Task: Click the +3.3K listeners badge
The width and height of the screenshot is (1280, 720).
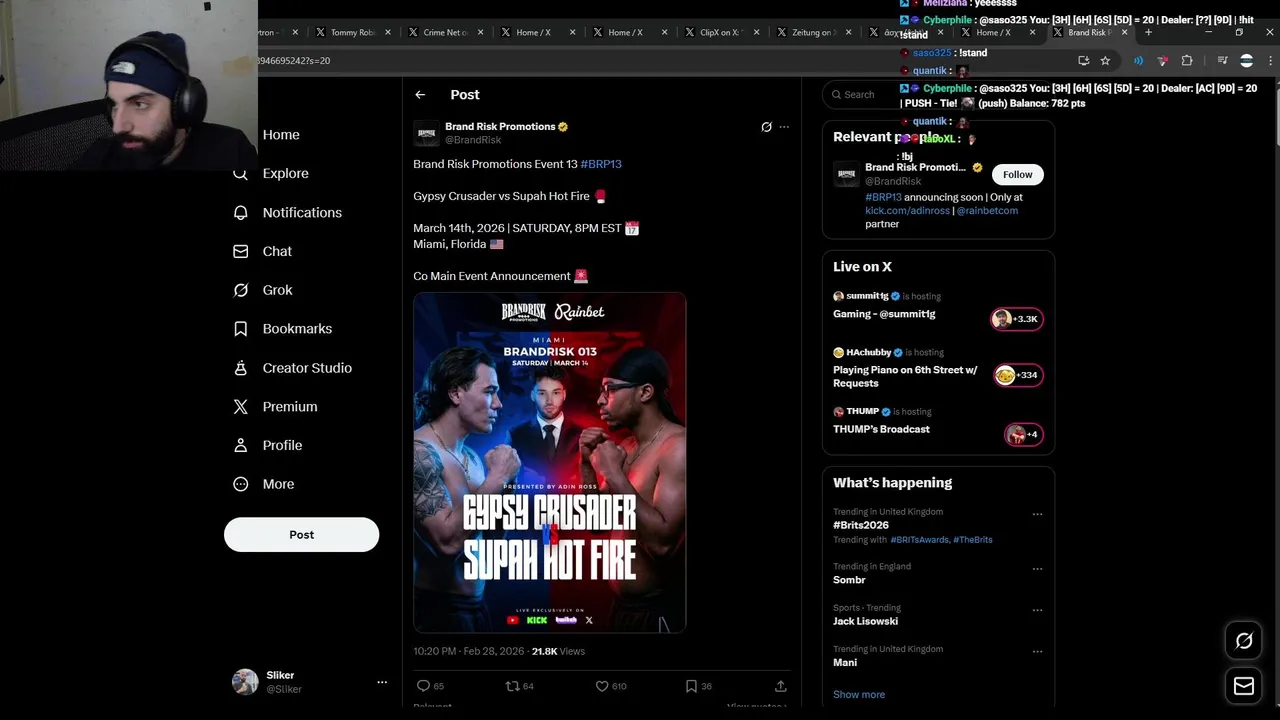Action: click(x=1016, y=319)
